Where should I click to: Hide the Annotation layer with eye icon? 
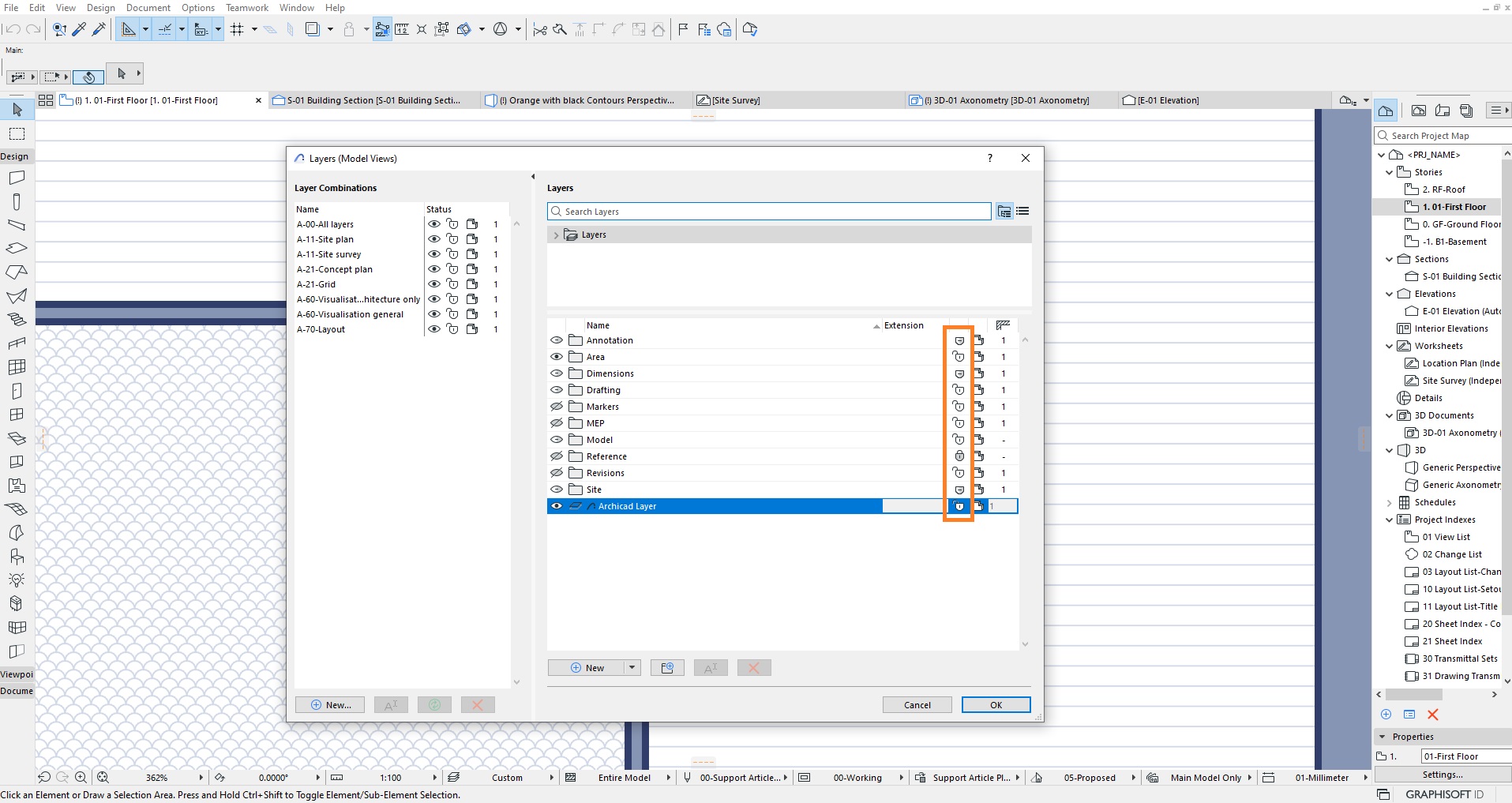(x=557, y=340)
